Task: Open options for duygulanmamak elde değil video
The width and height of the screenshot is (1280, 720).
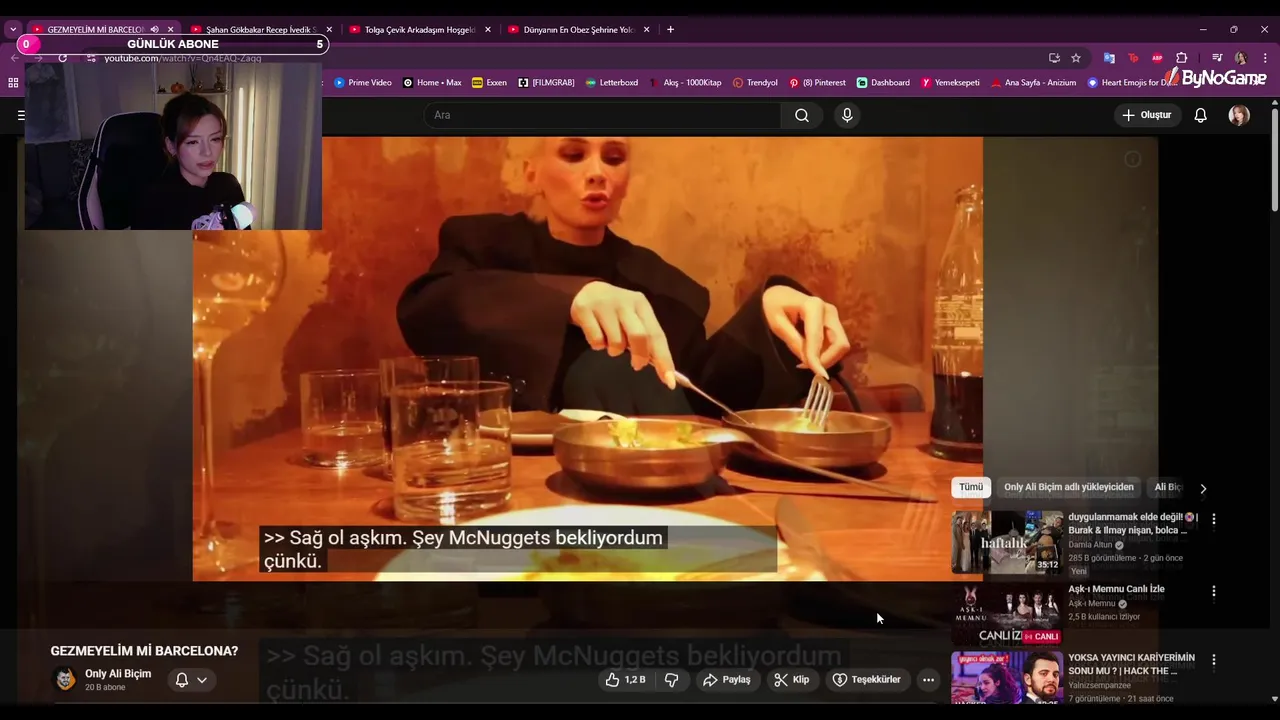Action: (x=1213, y=520)
